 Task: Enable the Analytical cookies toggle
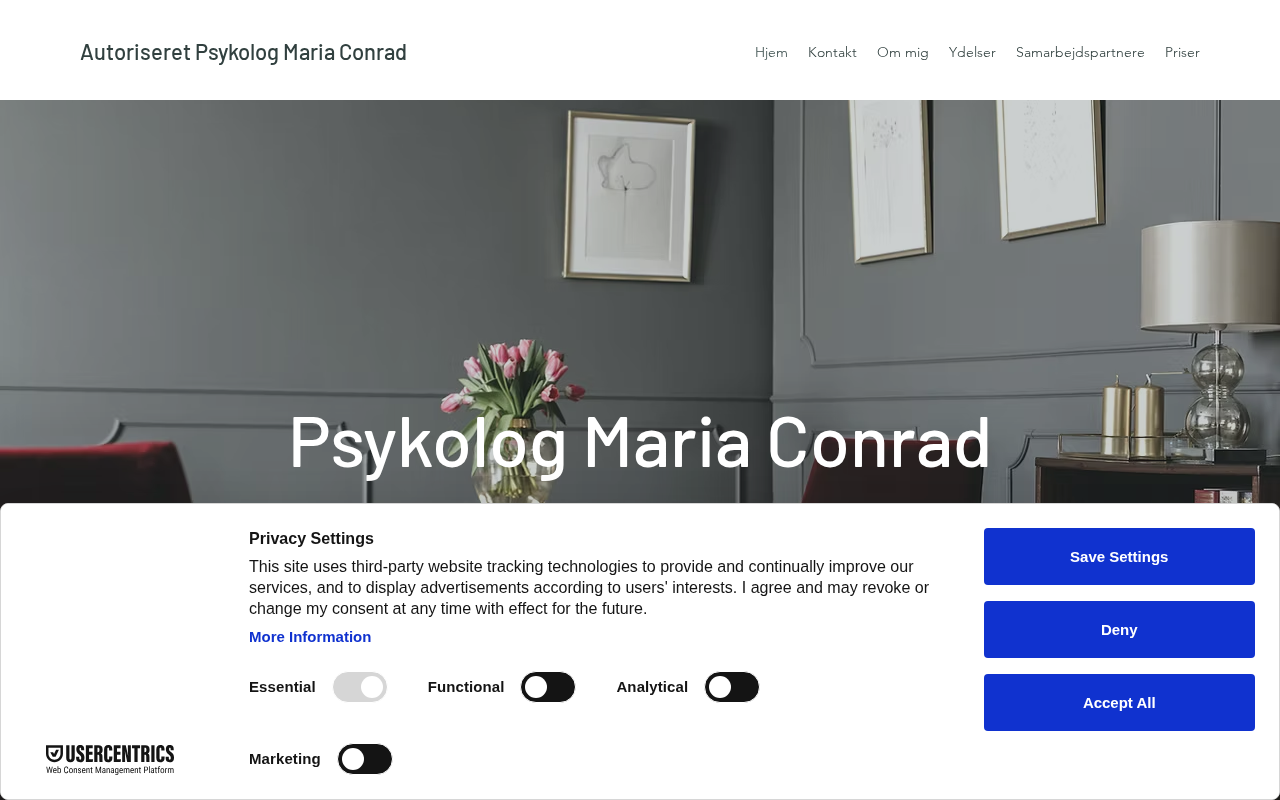[x=732, y=687]
